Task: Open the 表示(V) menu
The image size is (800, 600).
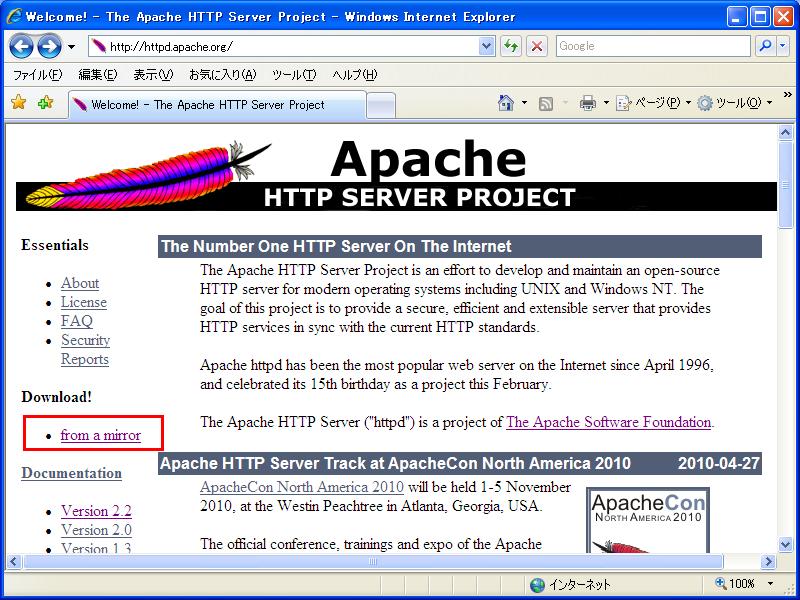Action: pyautogui.click(x=153, y=75)
